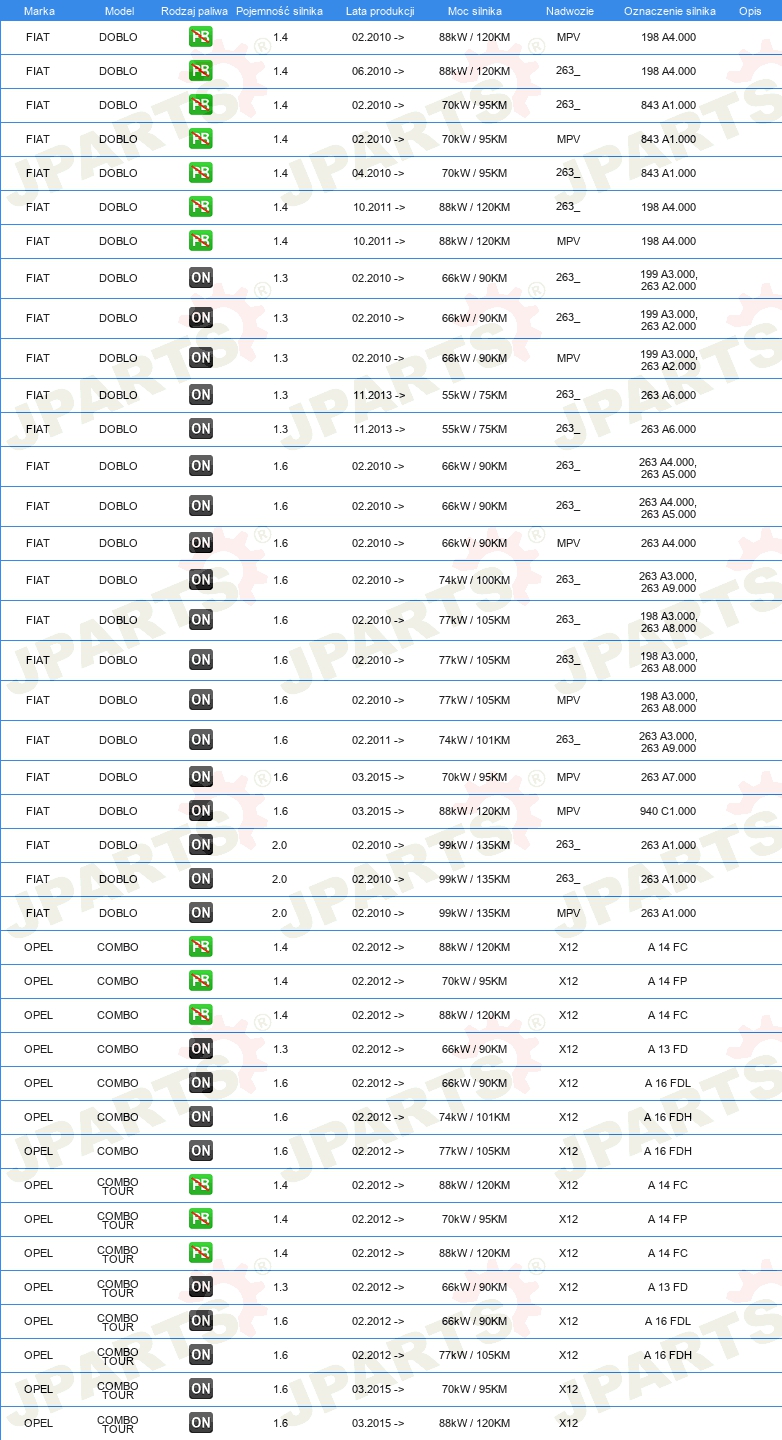
Task: Click the Pojemność silnika column header
Action: [279, 11]
